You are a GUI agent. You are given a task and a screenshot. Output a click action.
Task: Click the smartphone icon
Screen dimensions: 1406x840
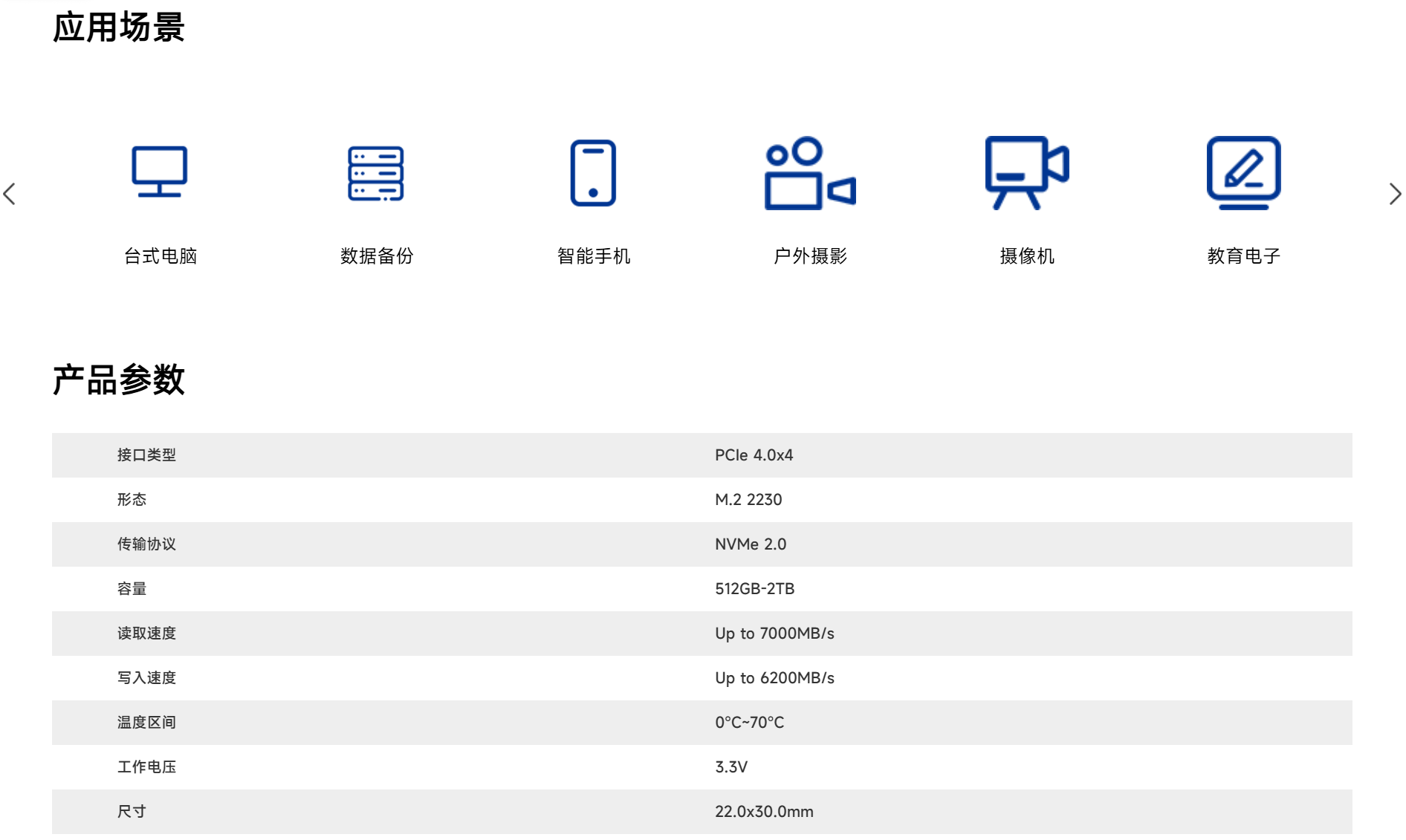point(593,173)
